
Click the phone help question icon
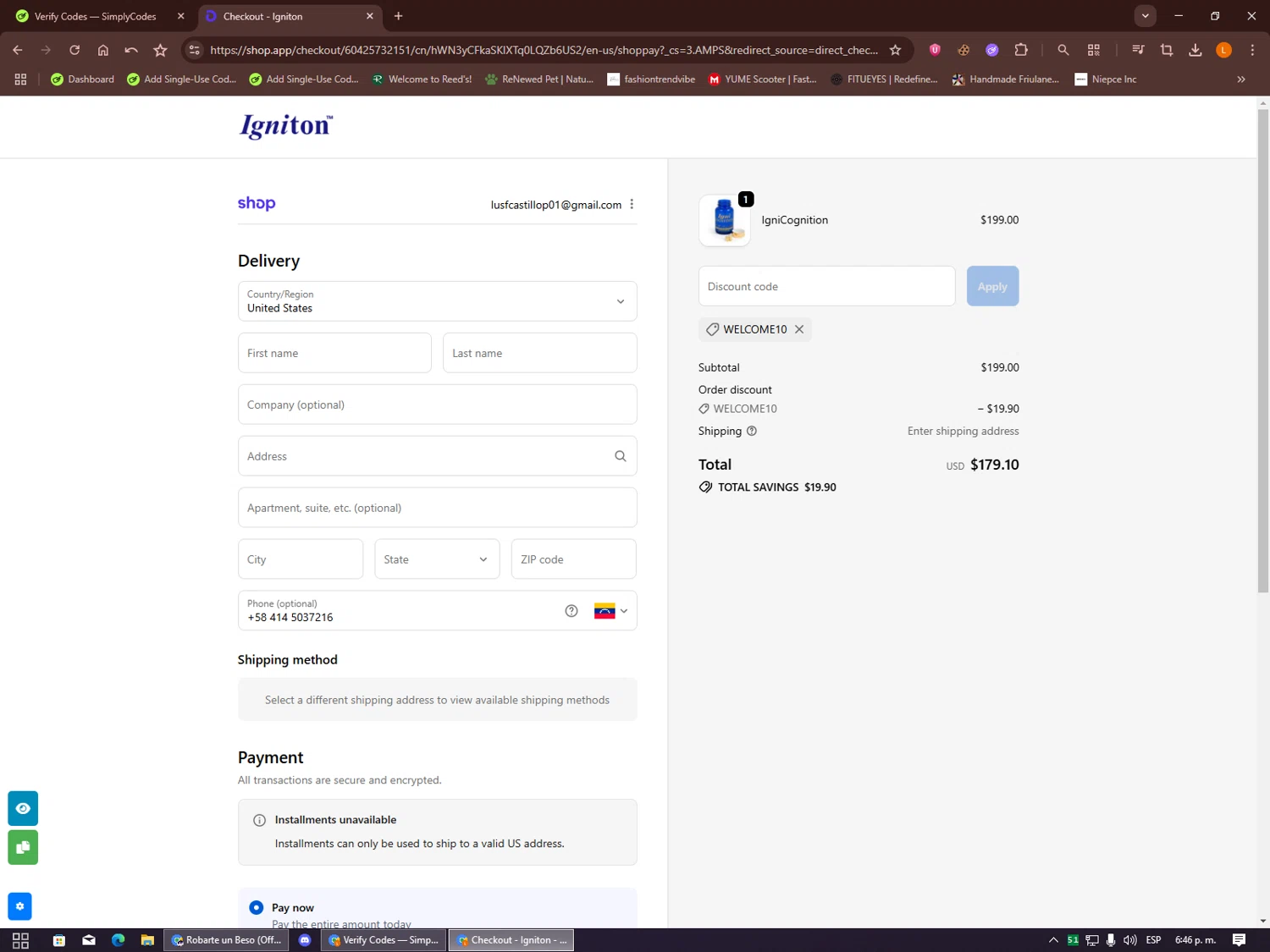[571, 611]
